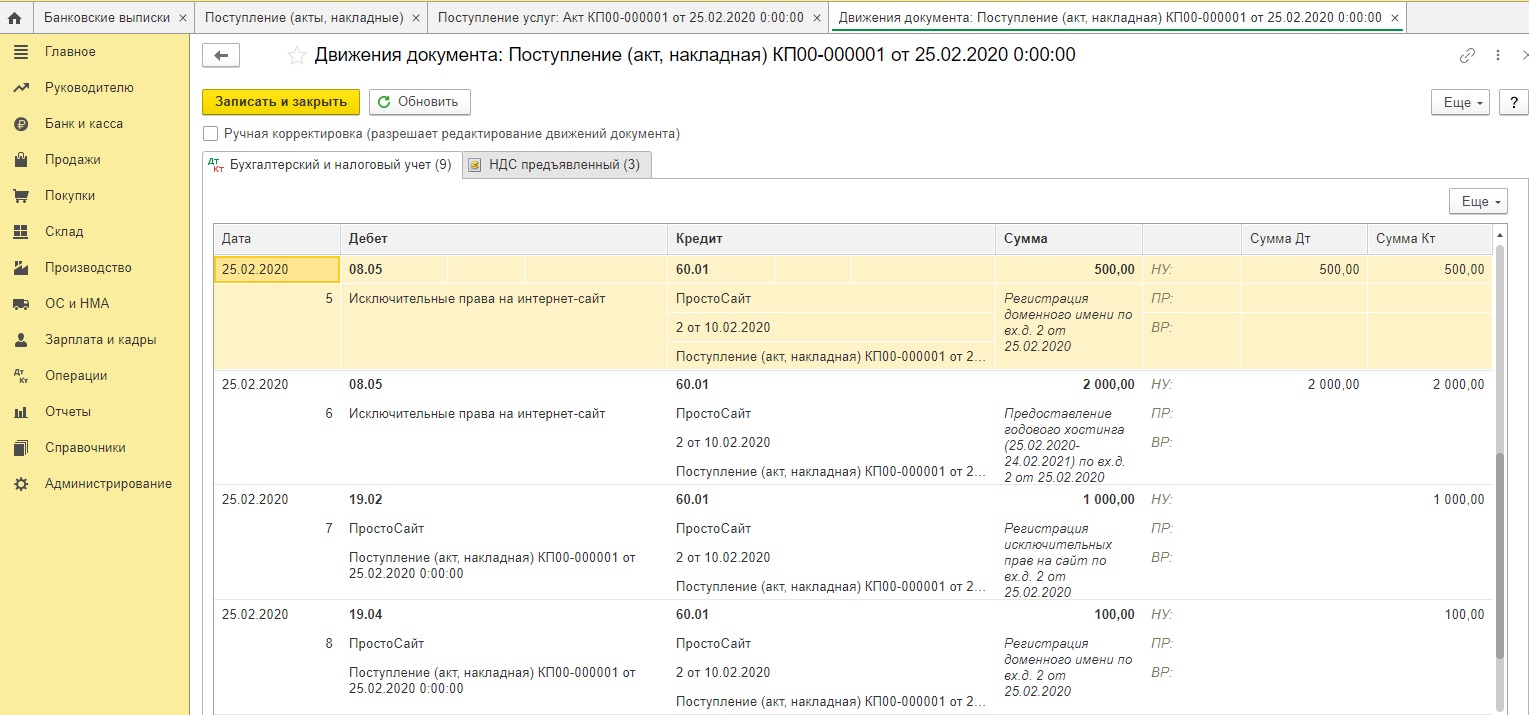Click the Сумма column header
The height and width of the screenshot is (715, 1529).
(1069, 239)
